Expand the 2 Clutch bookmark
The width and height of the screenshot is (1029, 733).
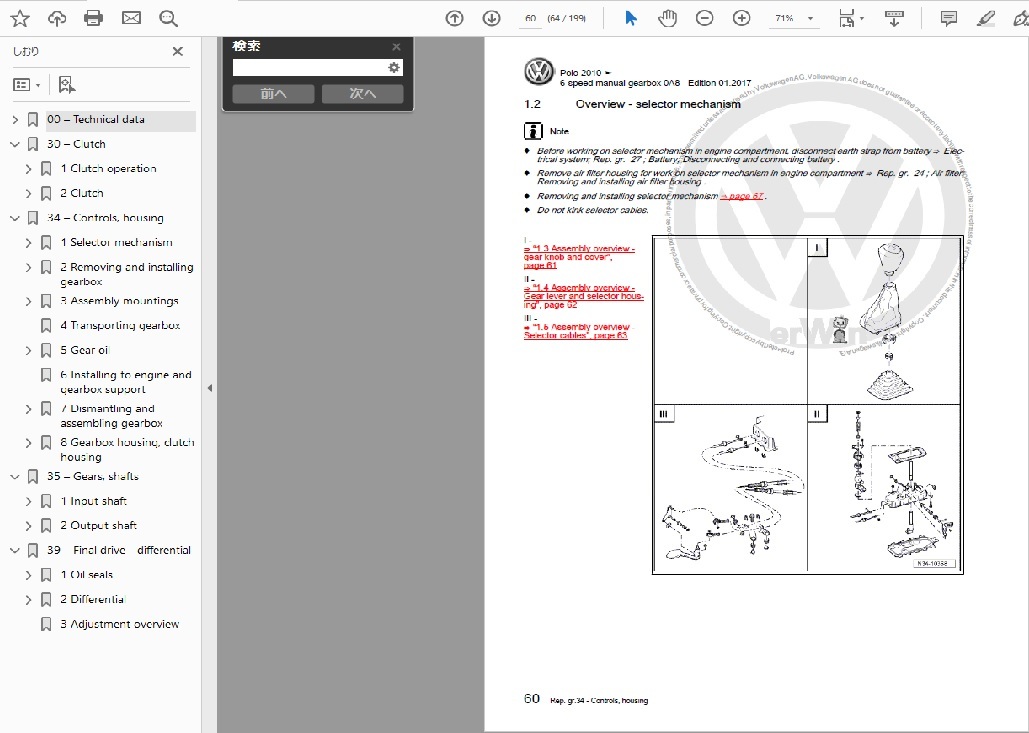28,194
